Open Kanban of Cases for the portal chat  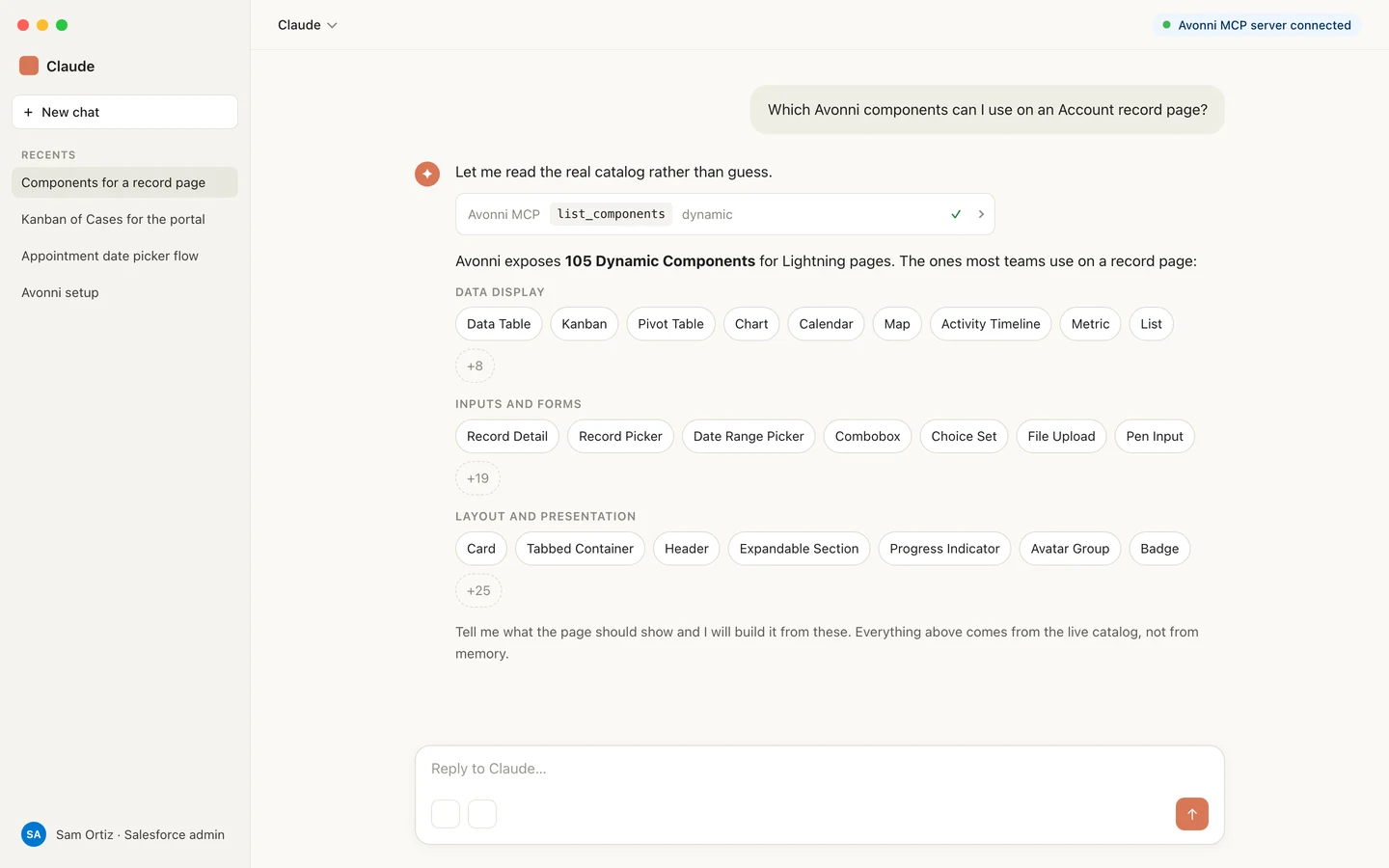tap(124, 219)
